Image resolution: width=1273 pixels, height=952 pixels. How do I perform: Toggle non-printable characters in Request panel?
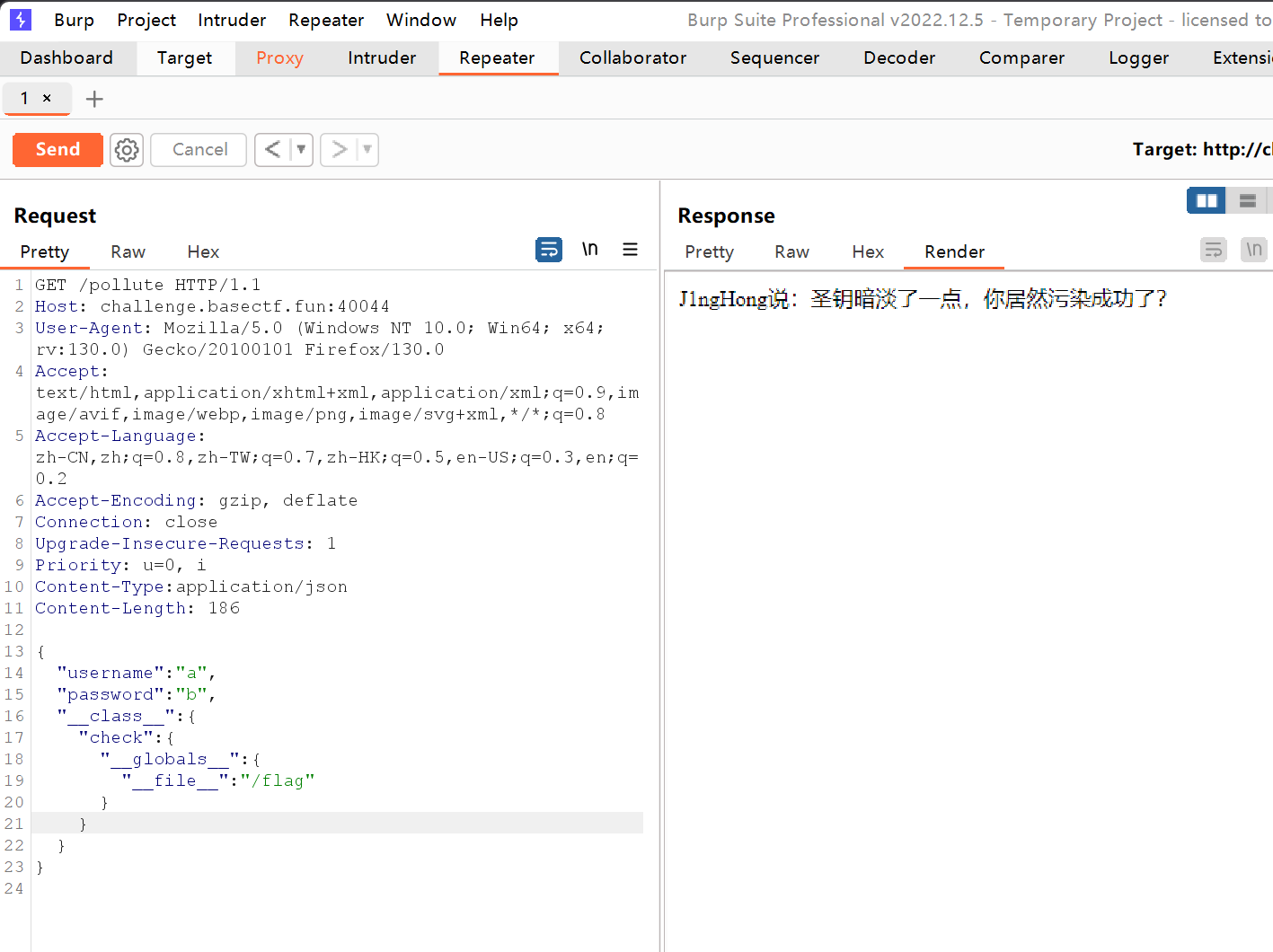(589, 250)
